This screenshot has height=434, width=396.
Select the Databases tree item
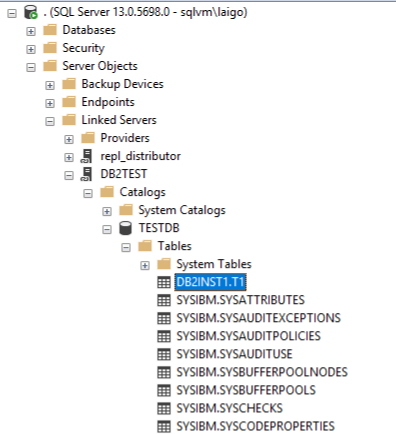pyautogui.click(x=89, y=30)
